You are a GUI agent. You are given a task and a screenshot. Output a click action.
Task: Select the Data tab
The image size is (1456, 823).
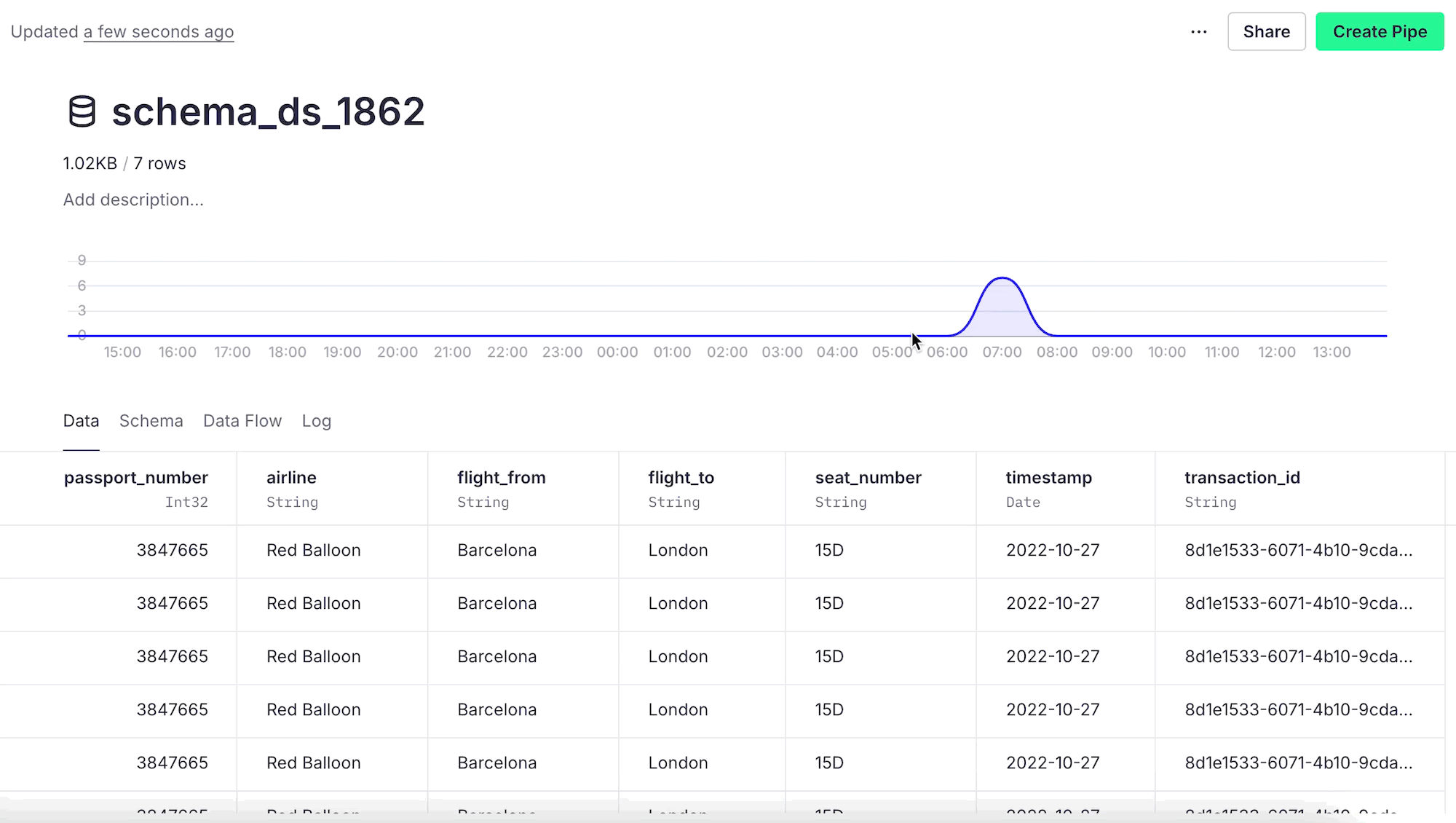(x=81, y=421)
